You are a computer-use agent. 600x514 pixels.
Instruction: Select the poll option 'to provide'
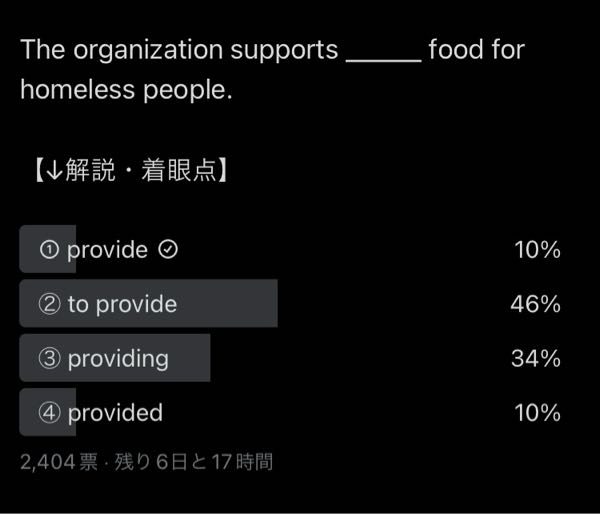point(290,304)
